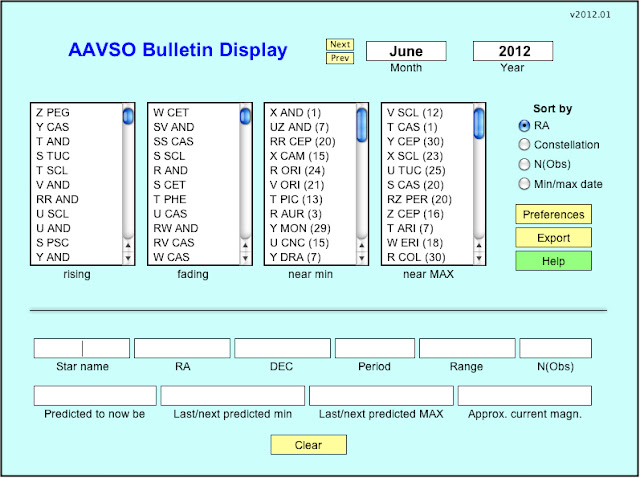Select T PIC (13) in near min list
Screen dimensions: 640x478
tap(296, 199)
